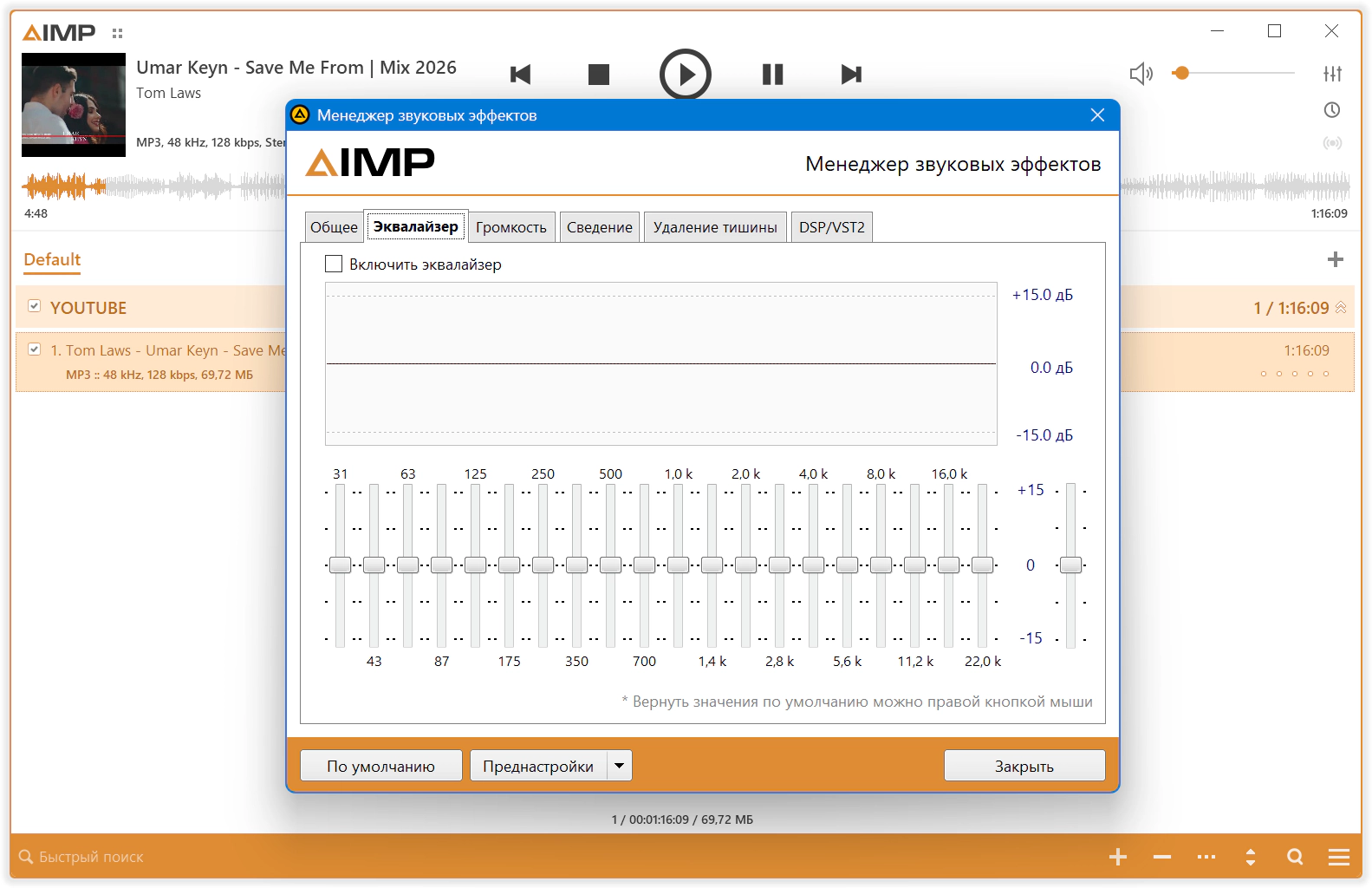
Task: Open the Преднастройки dropdown arrow
Action: (x=619, y=766)
